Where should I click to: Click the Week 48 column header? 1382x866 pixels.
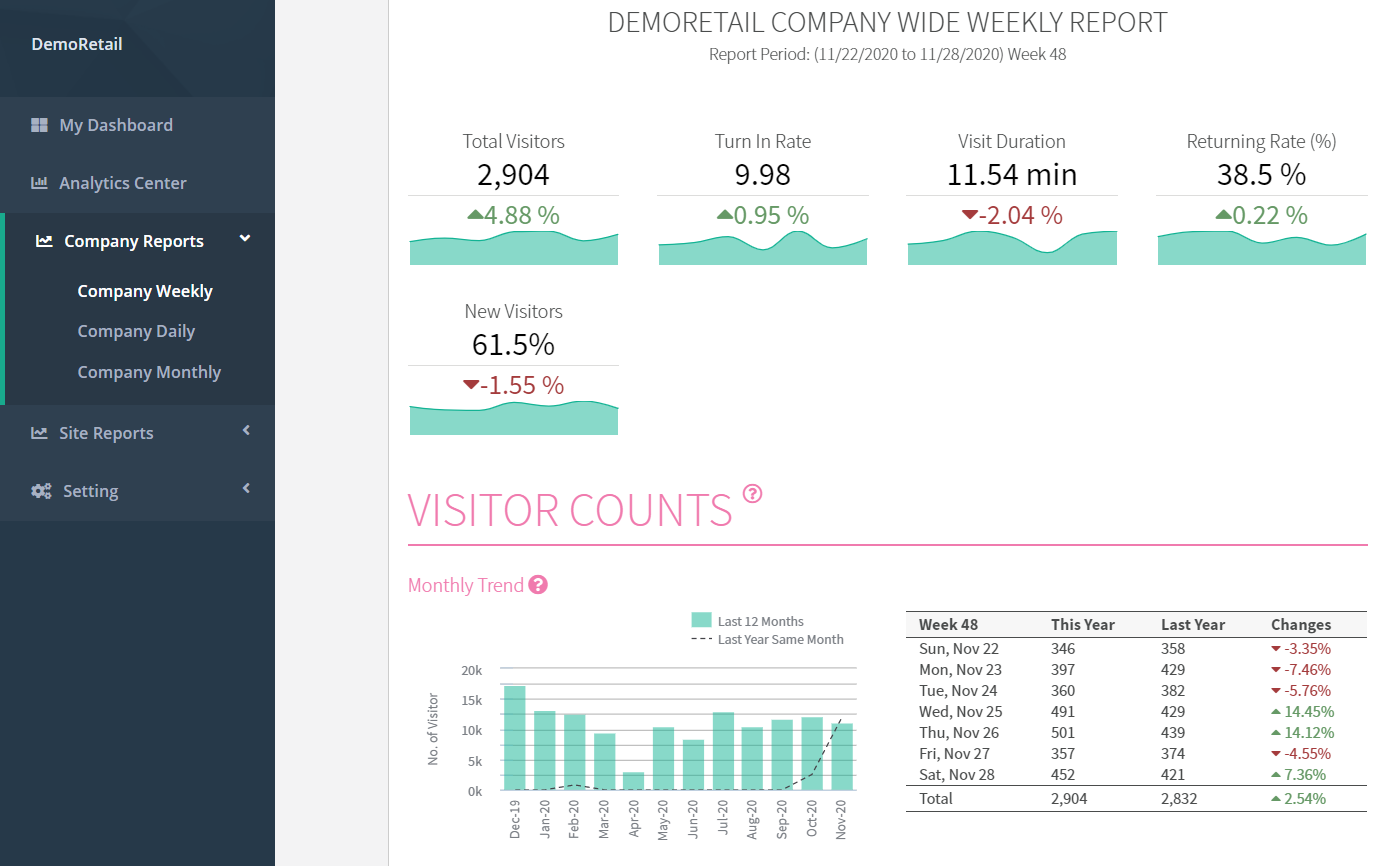click(949, 624)
